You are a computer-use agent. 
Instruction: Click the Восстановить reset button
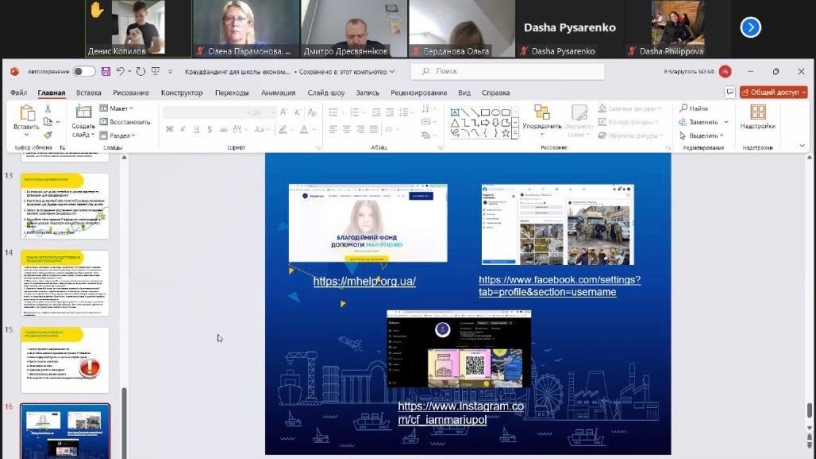click(125, 122)
